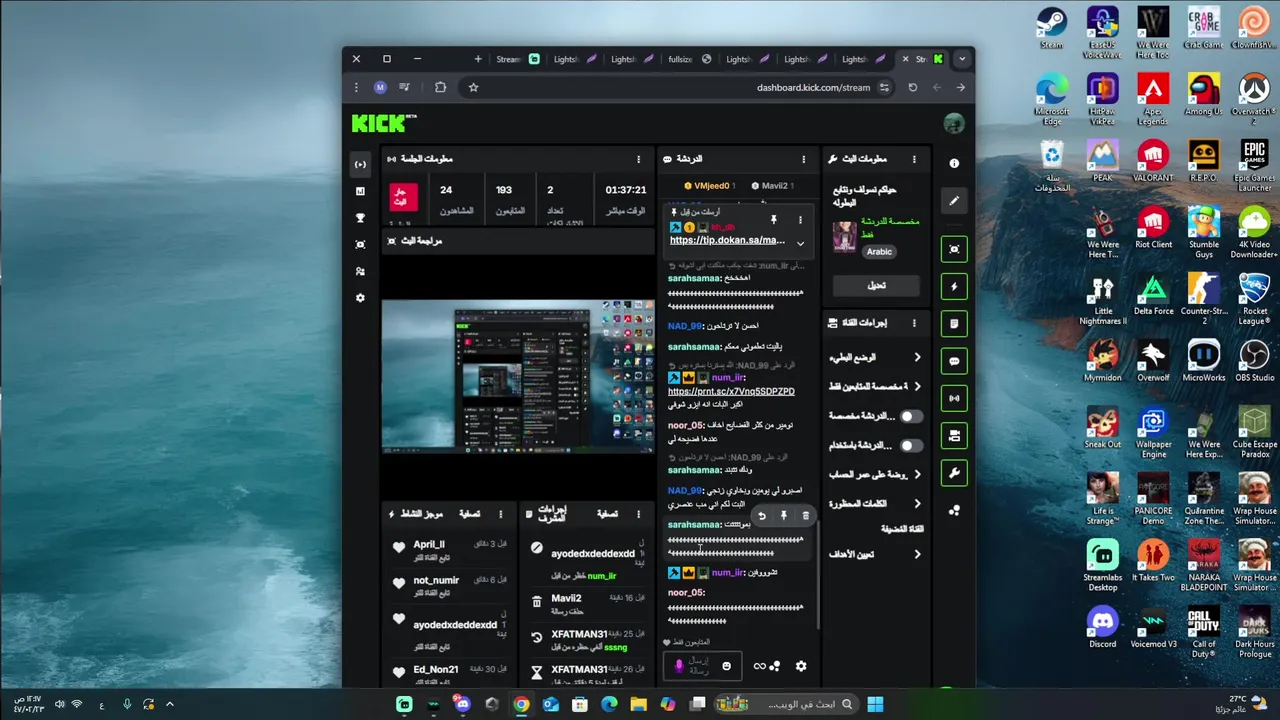1280x720 pixels.
Task: Click the dashboard.kick.com address bar
Action: click(812, 87)
